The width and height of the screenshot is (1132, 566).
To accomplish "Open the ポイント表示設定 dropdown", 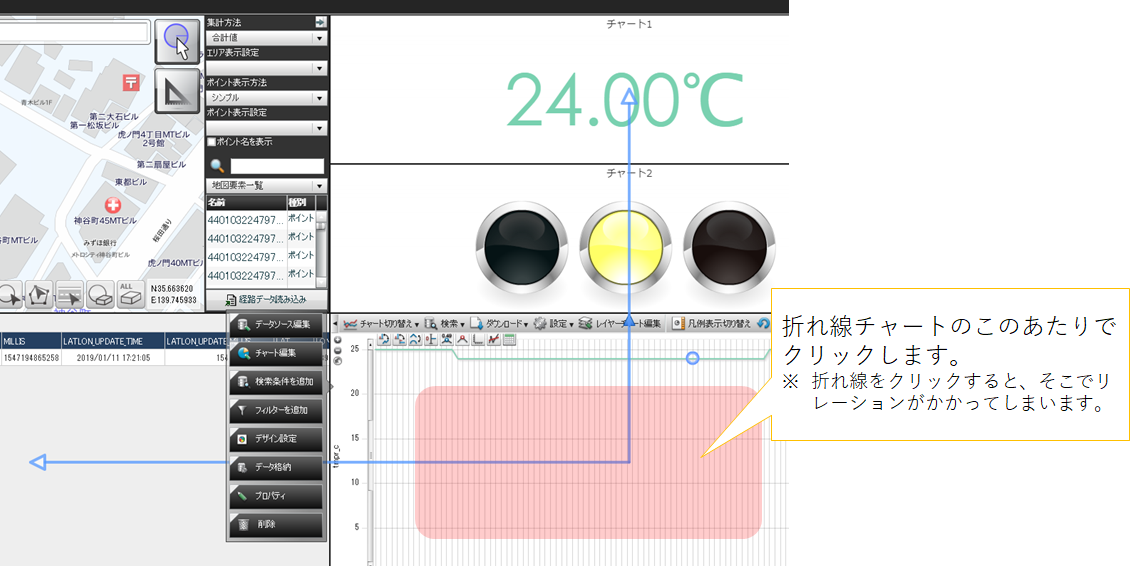I will [x=266, y=128].
